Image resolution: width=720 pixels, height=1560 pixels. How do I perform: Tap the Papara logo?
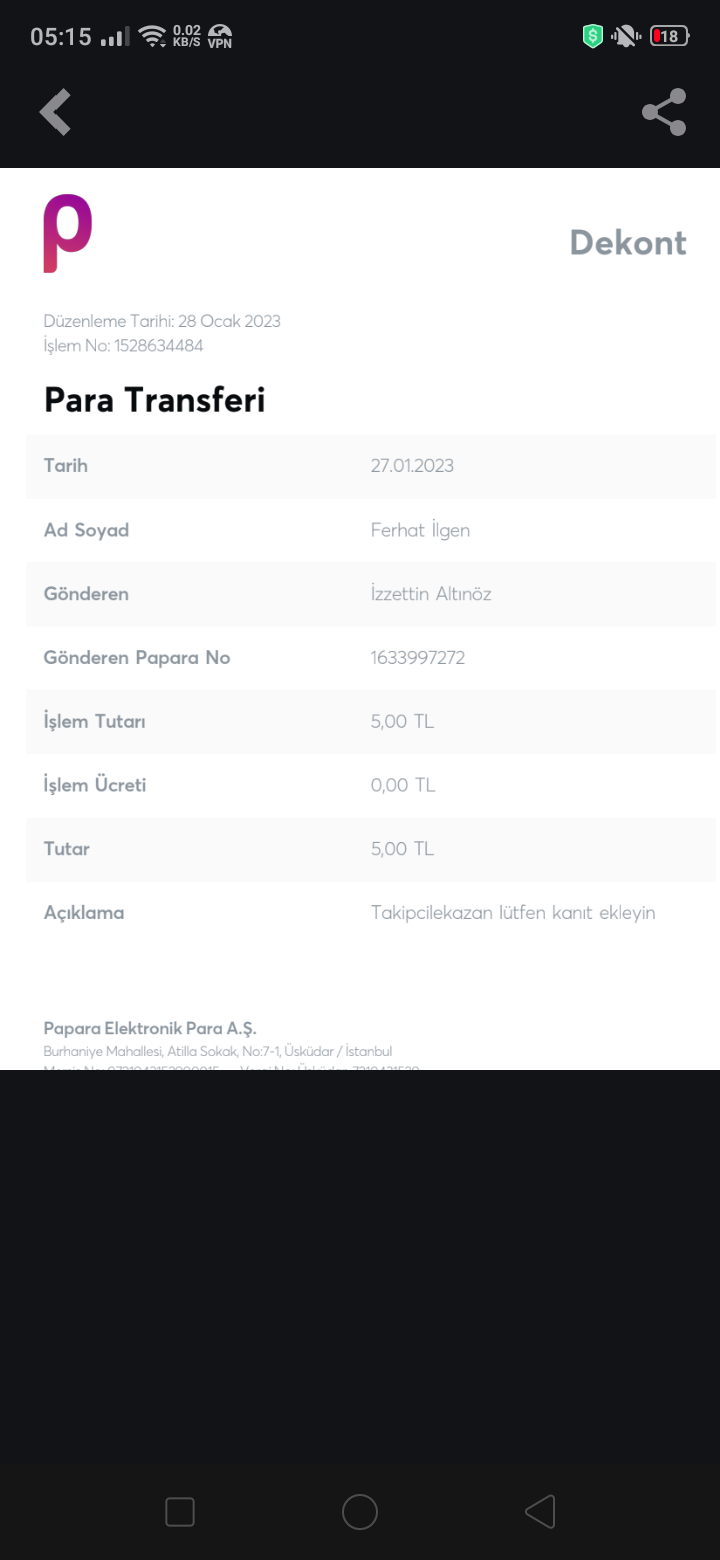[x=67, y=233]
